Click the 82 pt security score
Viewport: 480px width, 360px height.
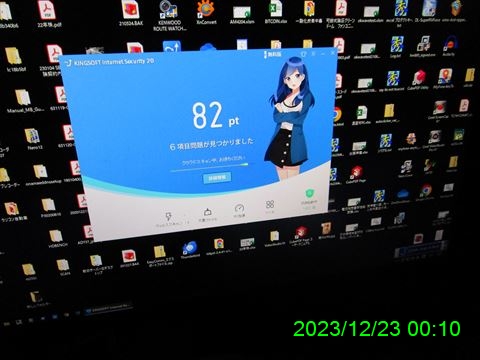pos(215,115)
